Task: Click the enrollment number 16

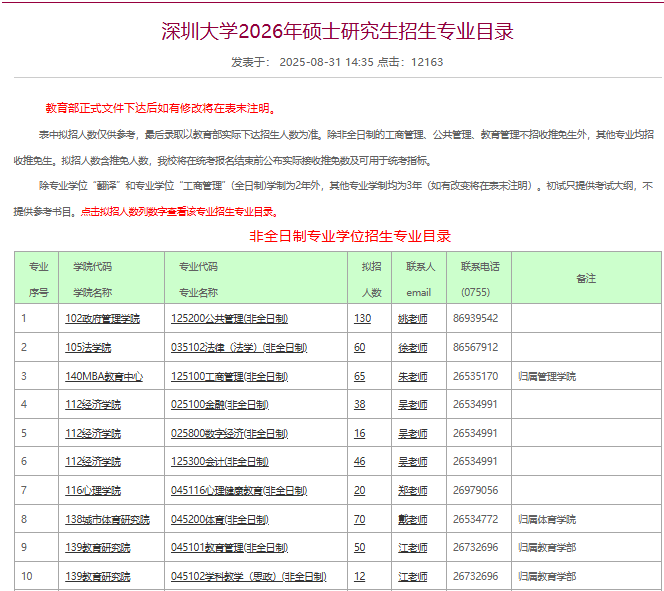Action: coord(360,434)
